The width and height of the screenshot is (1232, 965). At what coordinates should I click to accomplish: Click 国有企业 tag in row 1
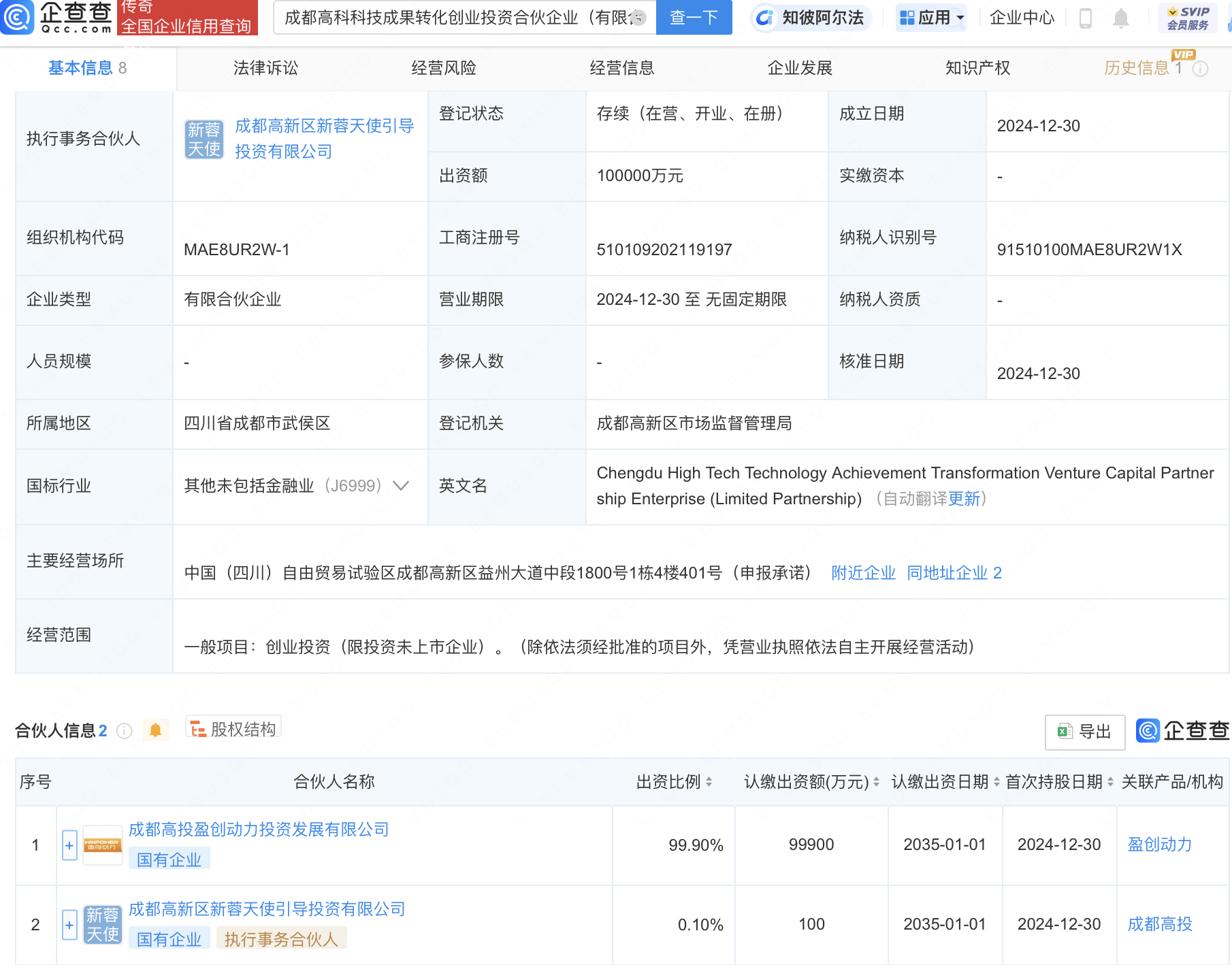pos(169,860)
